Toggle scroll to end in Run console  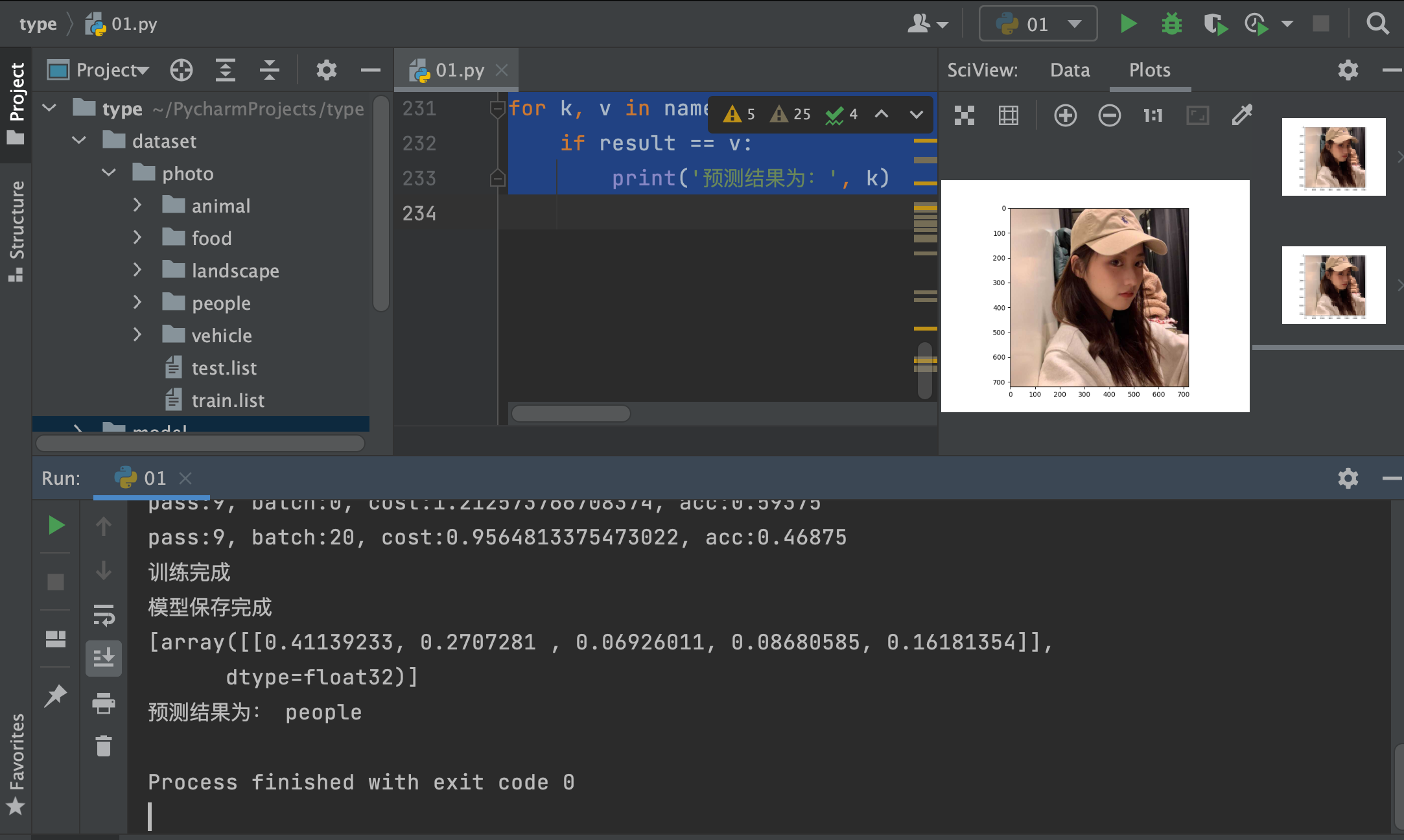104,659
